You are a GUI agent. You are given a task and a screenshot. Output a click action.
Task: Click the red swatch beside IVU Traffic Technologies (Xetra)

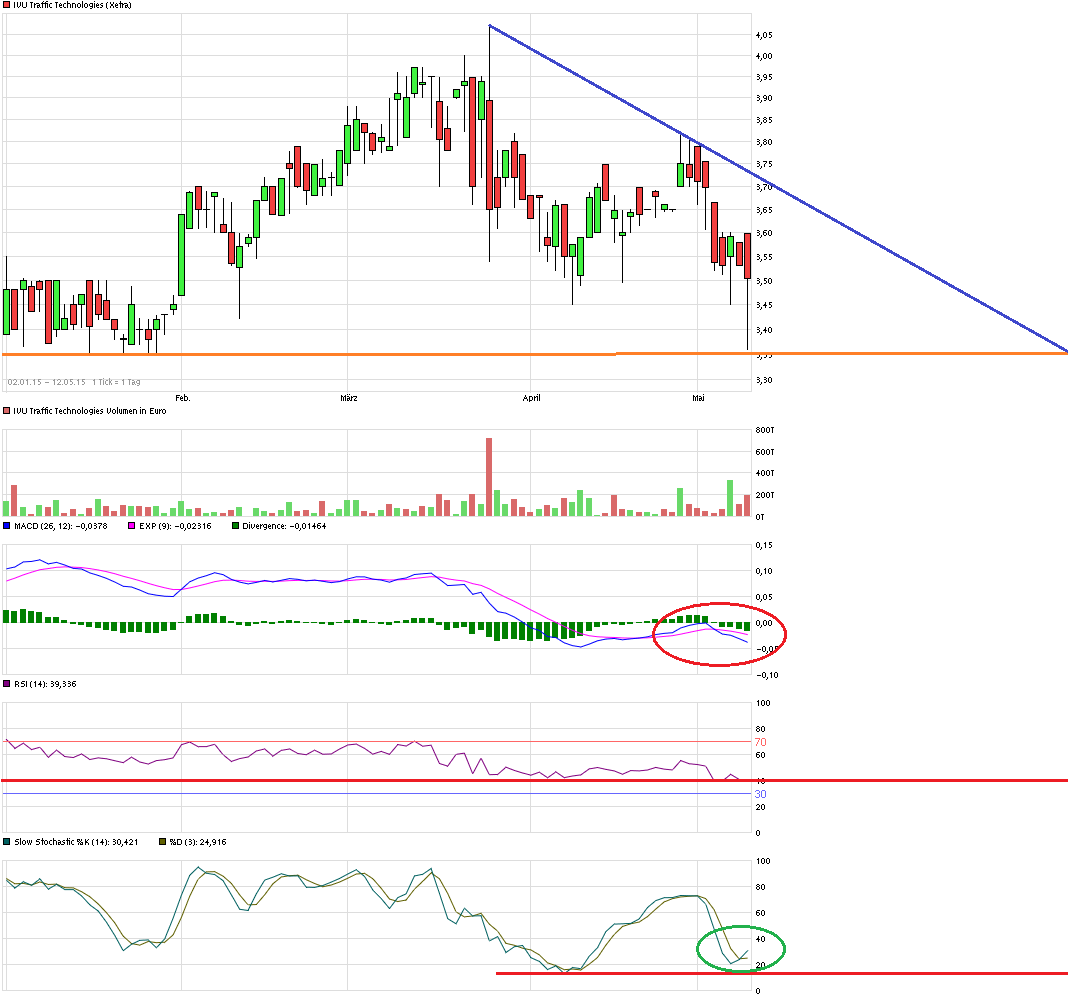tap(6, 5)
